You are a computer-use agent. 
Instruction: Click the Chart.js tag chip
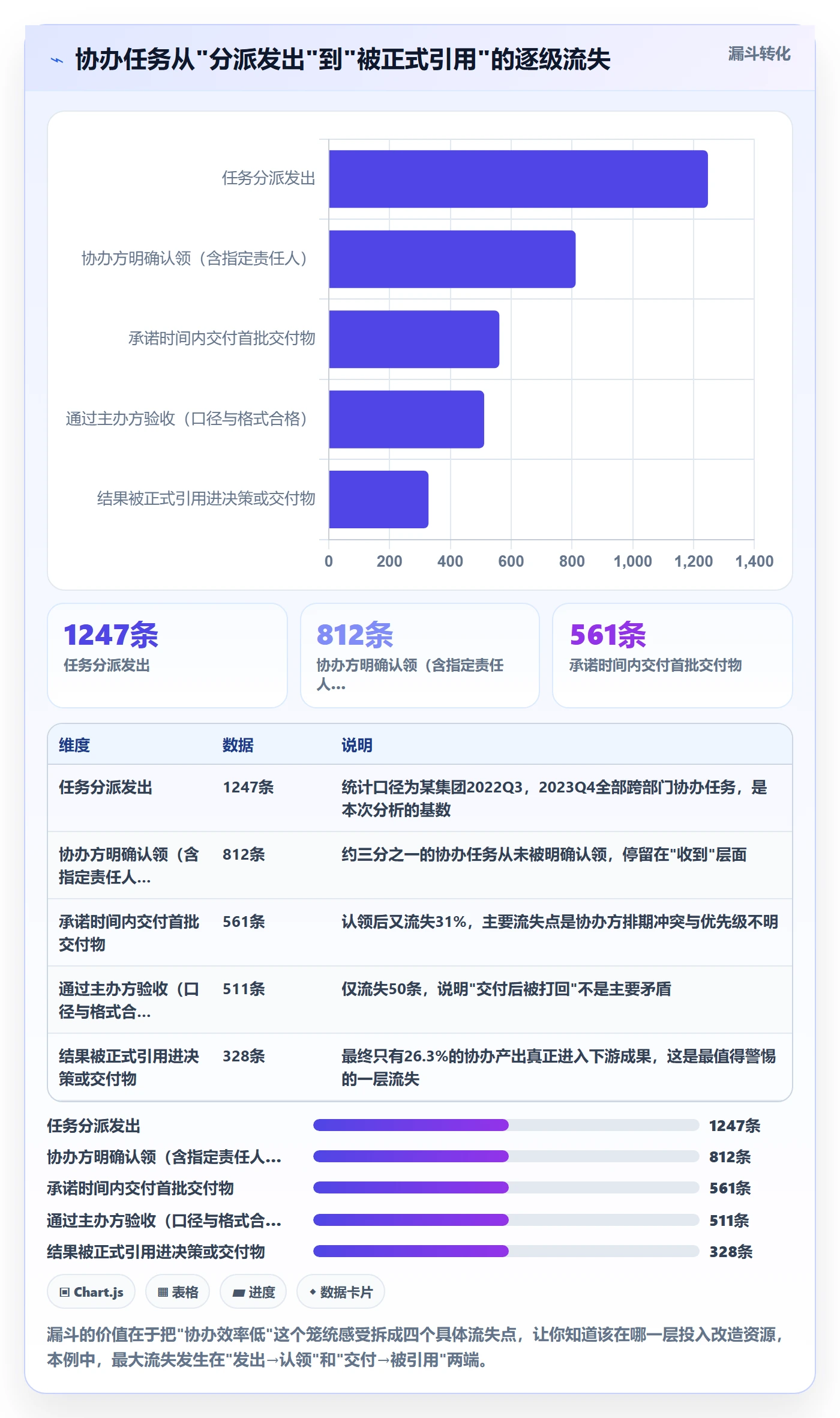pos(91,1292)
